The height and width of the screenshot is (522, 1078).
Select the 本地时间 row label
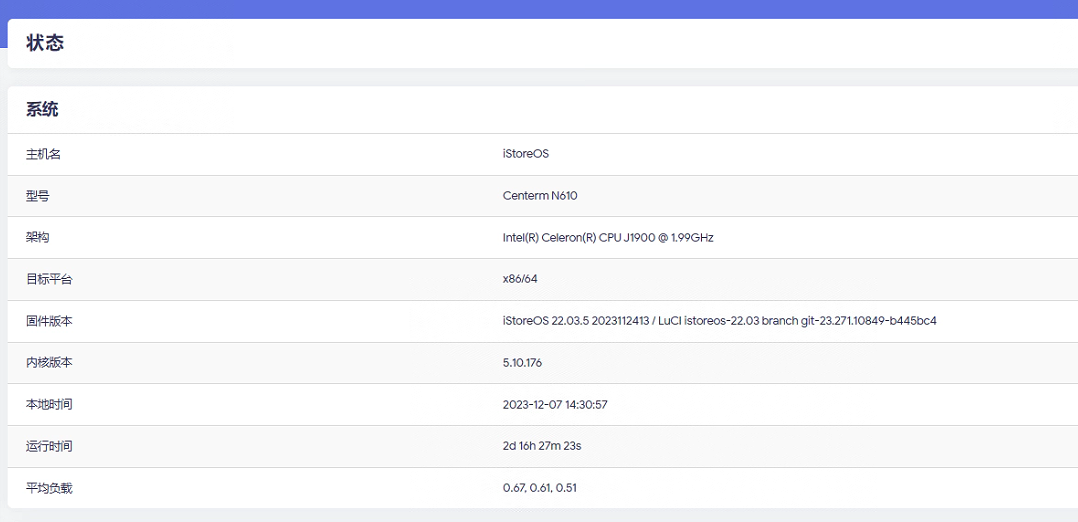coord(49,405)
